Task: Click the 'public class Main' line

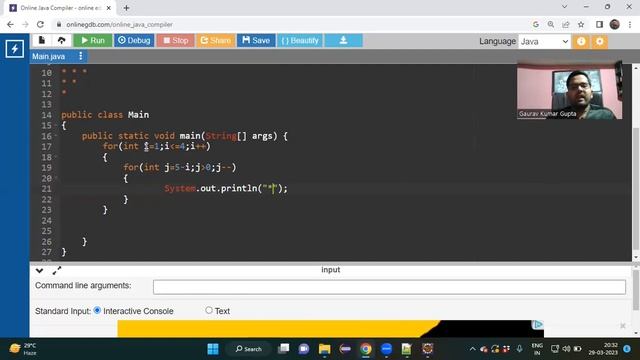Action: (105, 115)
